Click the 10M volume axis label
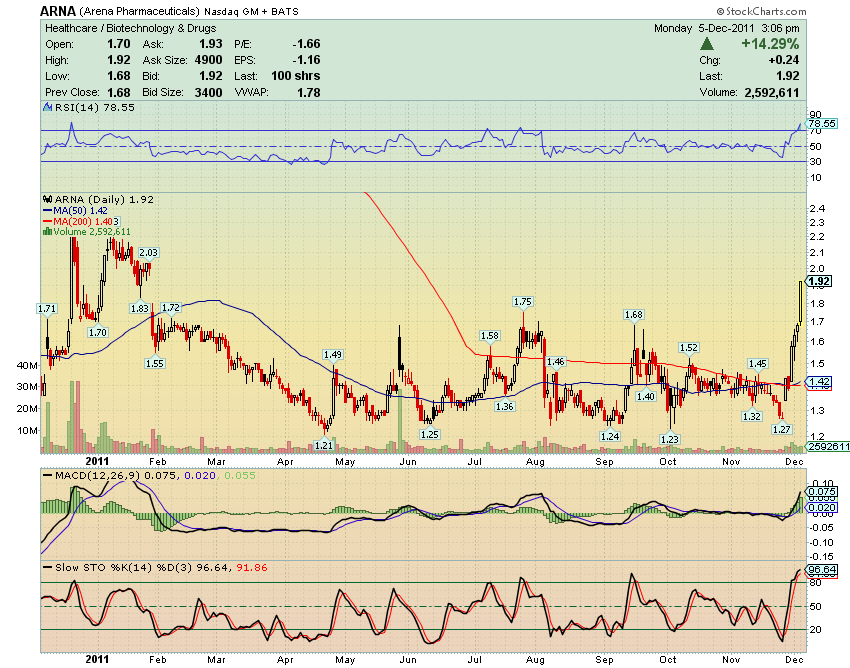 tap(27, 431)
